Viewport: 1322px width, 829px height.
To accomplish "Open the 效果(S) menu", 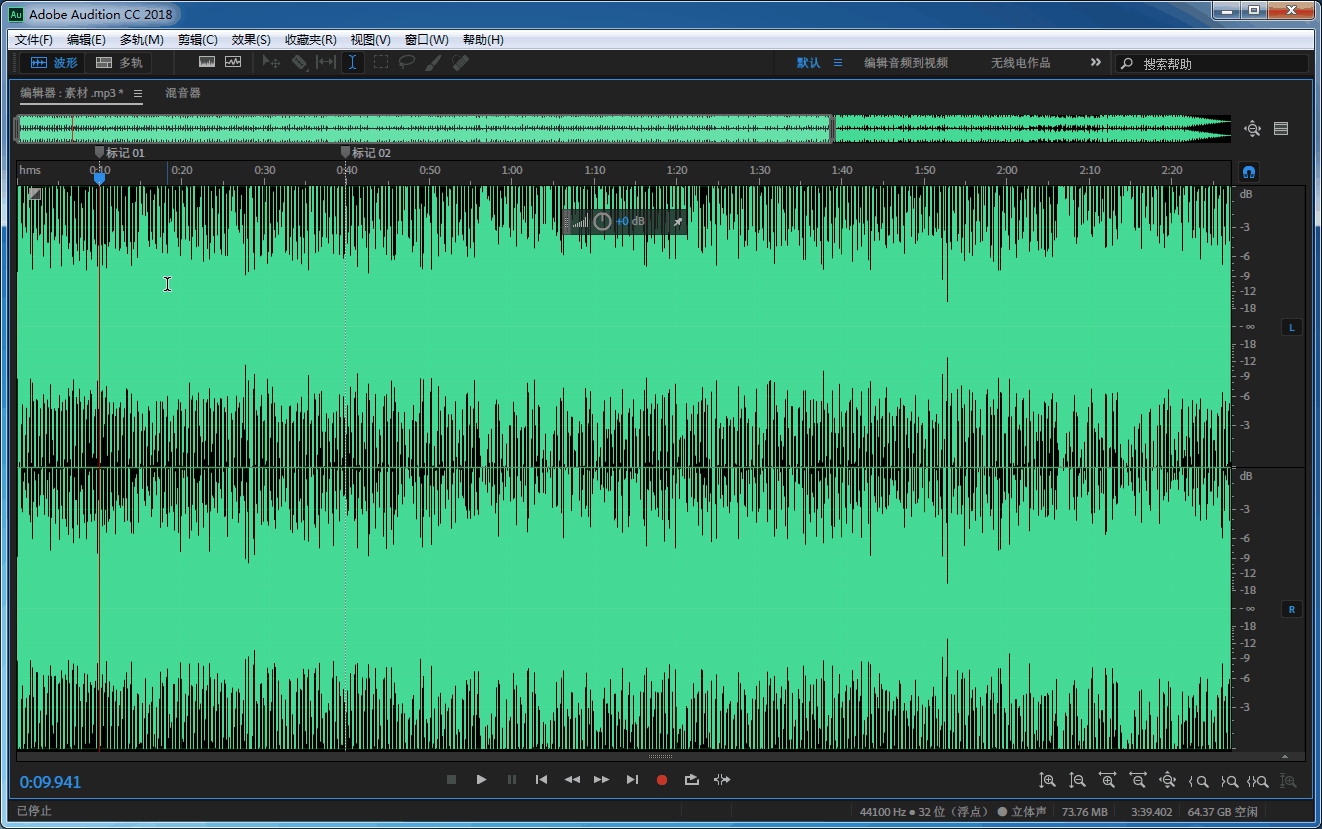I will pyautogui.click(x=251, y=40).
